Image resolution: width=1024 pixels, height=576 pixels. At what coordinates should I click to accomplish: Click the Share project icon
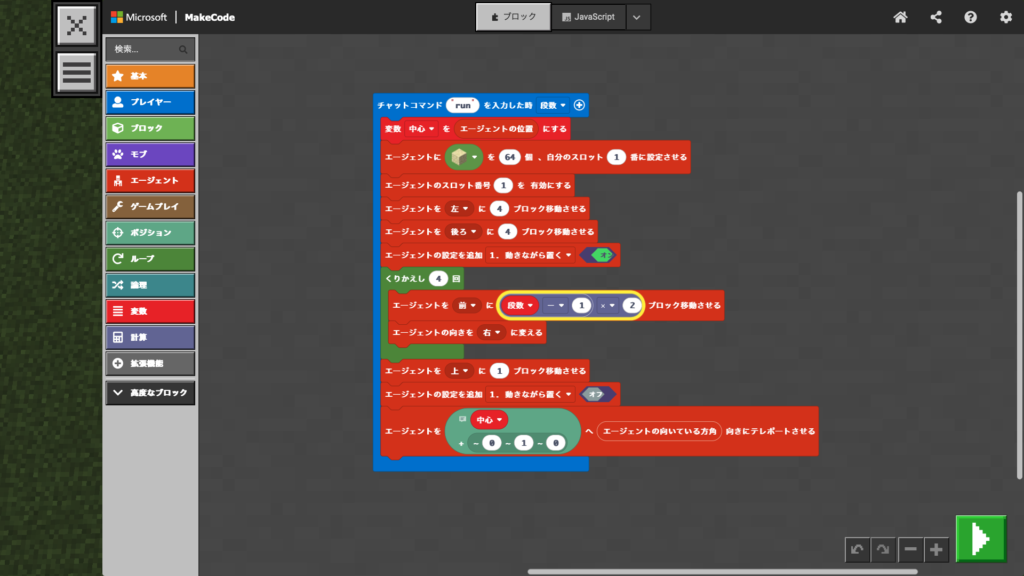936,17
